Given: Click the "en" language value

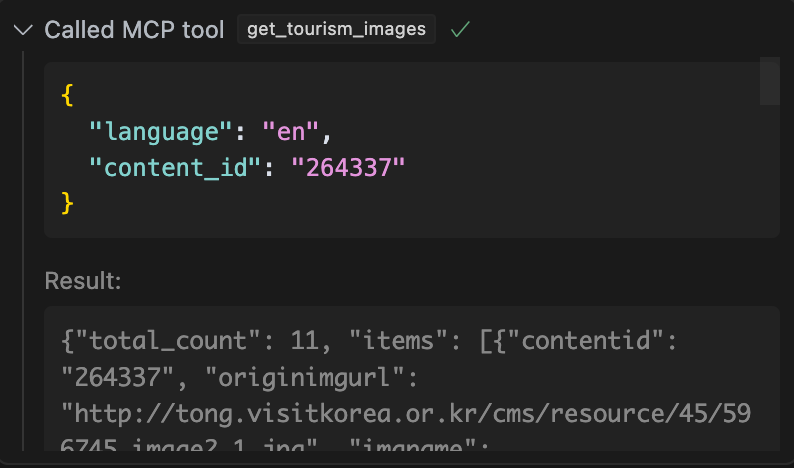Looking at the screenshot, I should click(x=290, y=131).
